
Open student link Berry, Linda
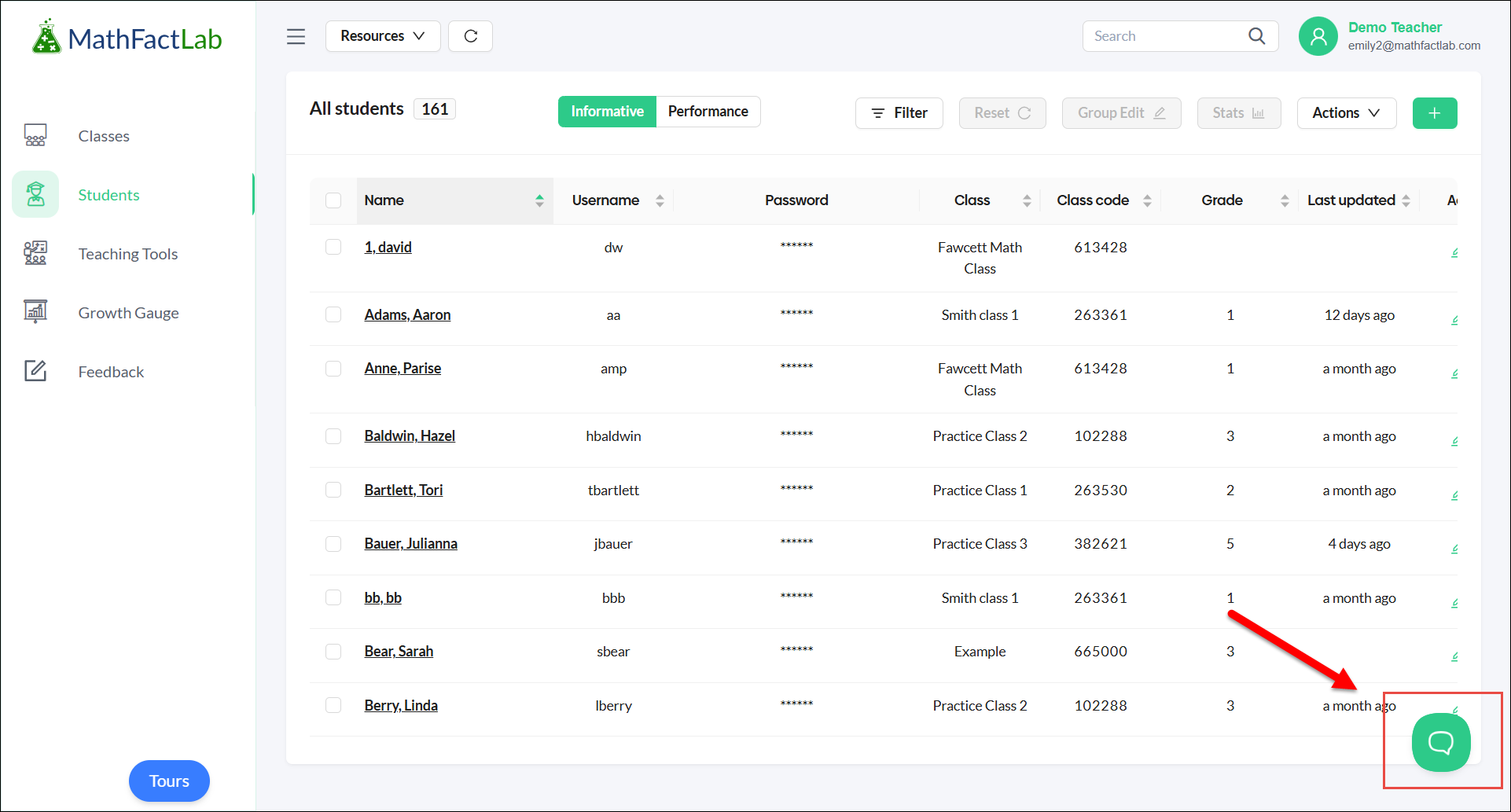[x=401, y=705]
